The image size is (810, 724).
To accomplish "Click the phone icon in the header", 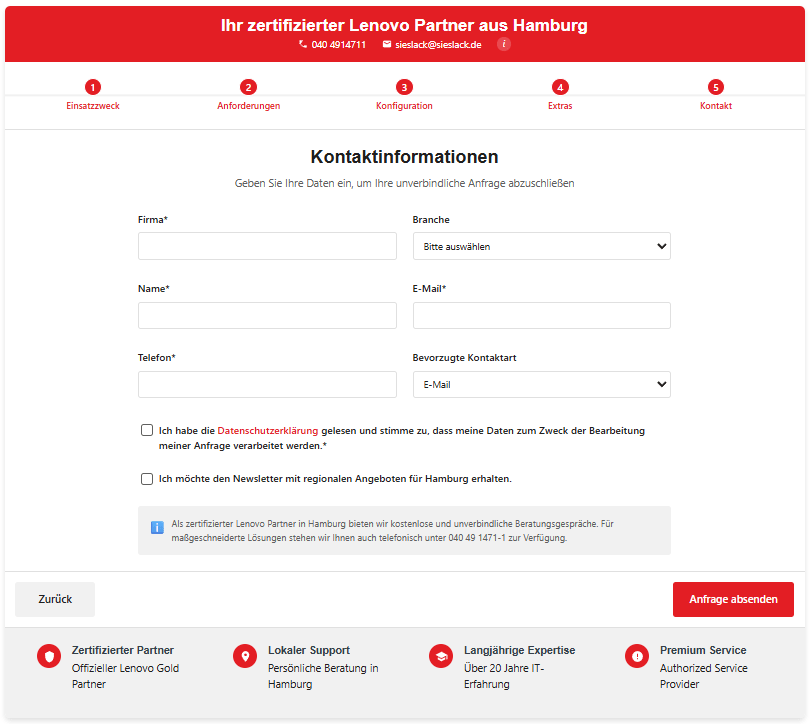I will click(303, 44).
